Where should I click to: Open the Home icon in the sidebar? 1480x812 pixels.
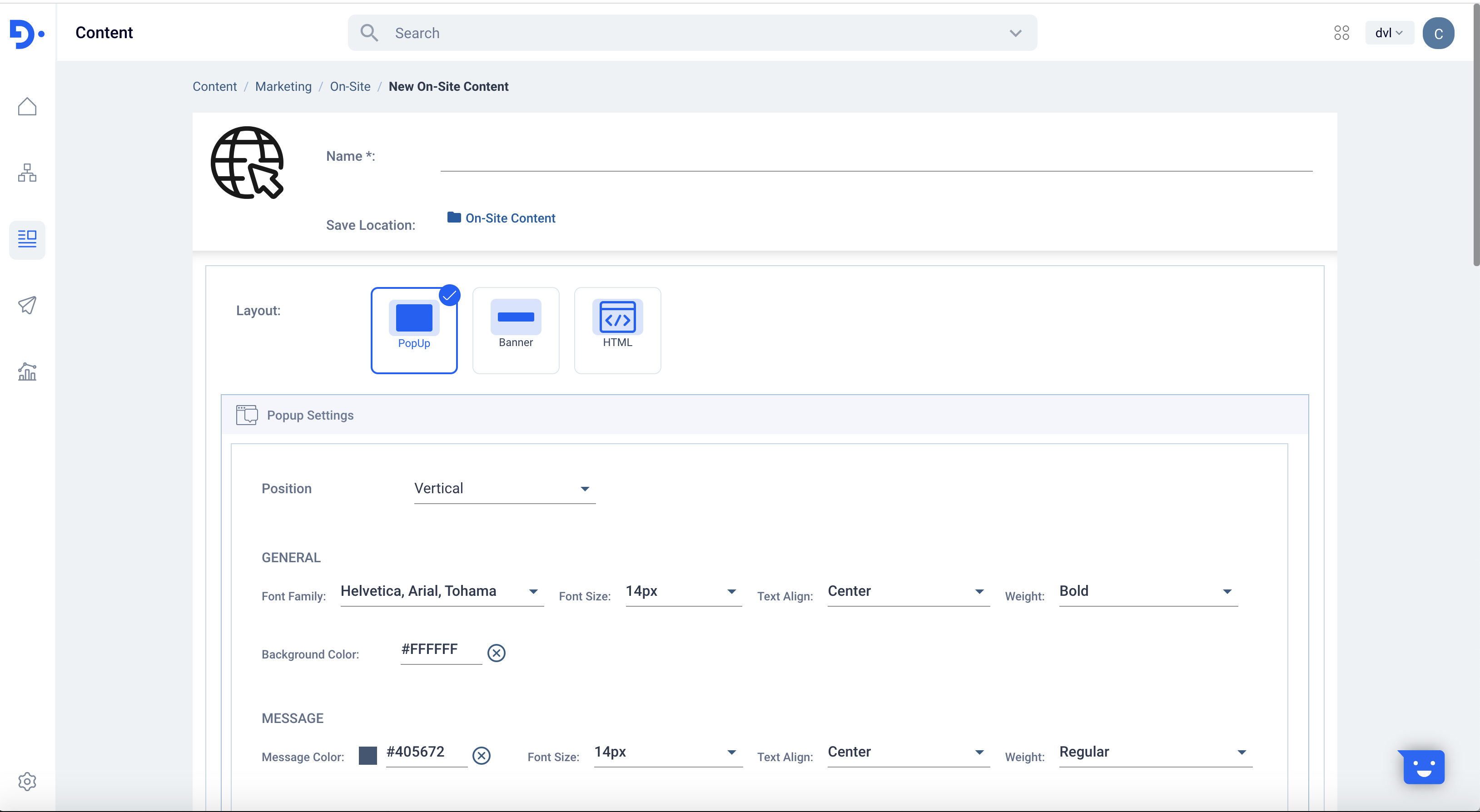pos(27,107)
